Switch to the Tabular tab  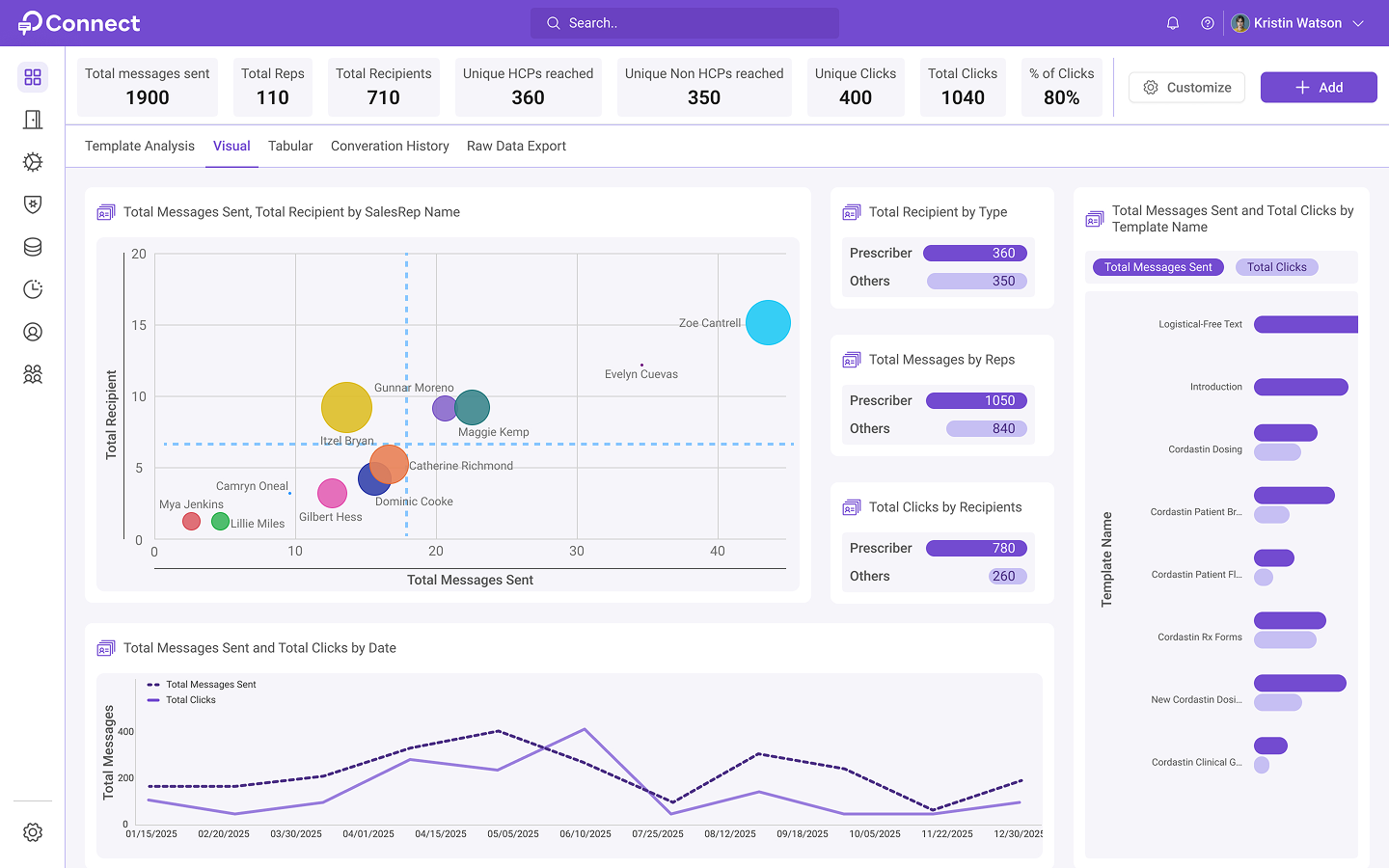(x=290, y=146)
